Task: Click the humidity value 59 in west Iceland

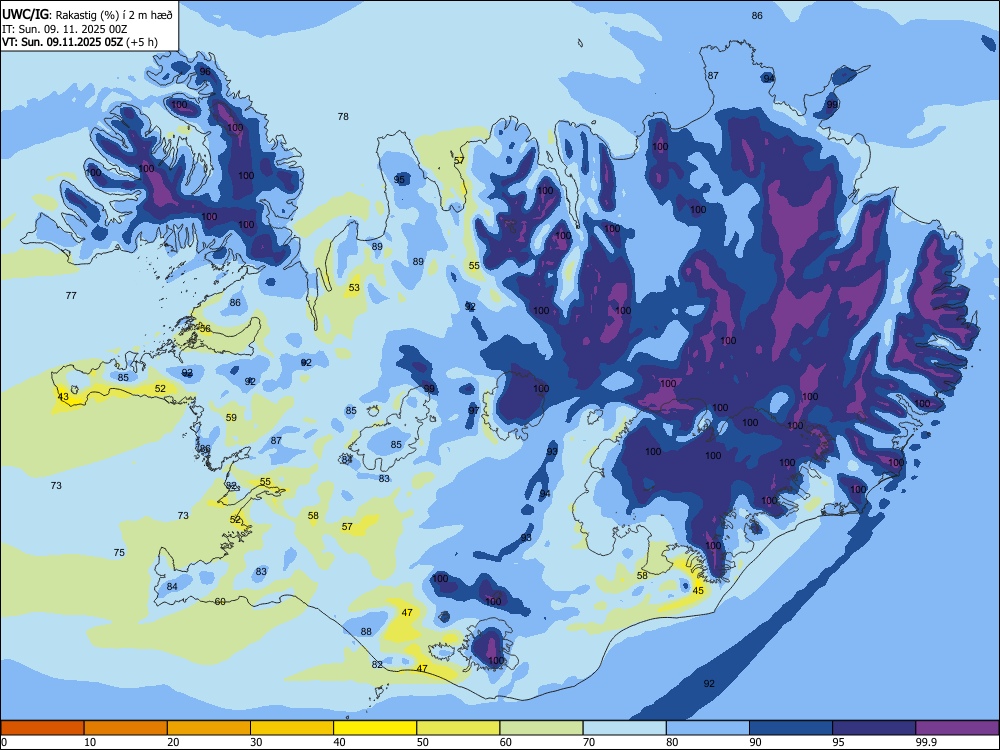Action: pyautogui.click(x=231, y=418)
